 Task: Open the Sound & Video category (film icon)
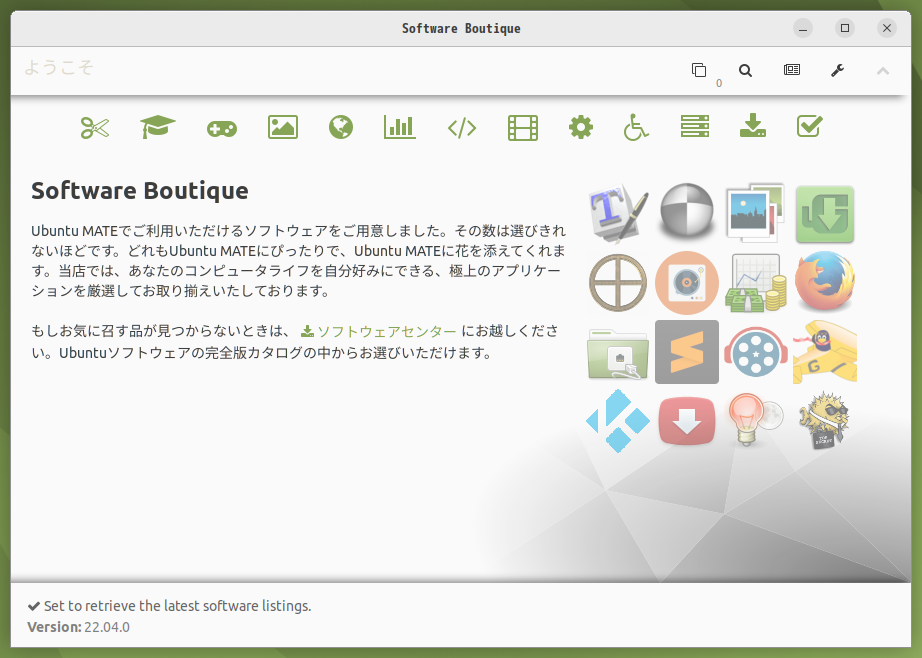point(523,128)
